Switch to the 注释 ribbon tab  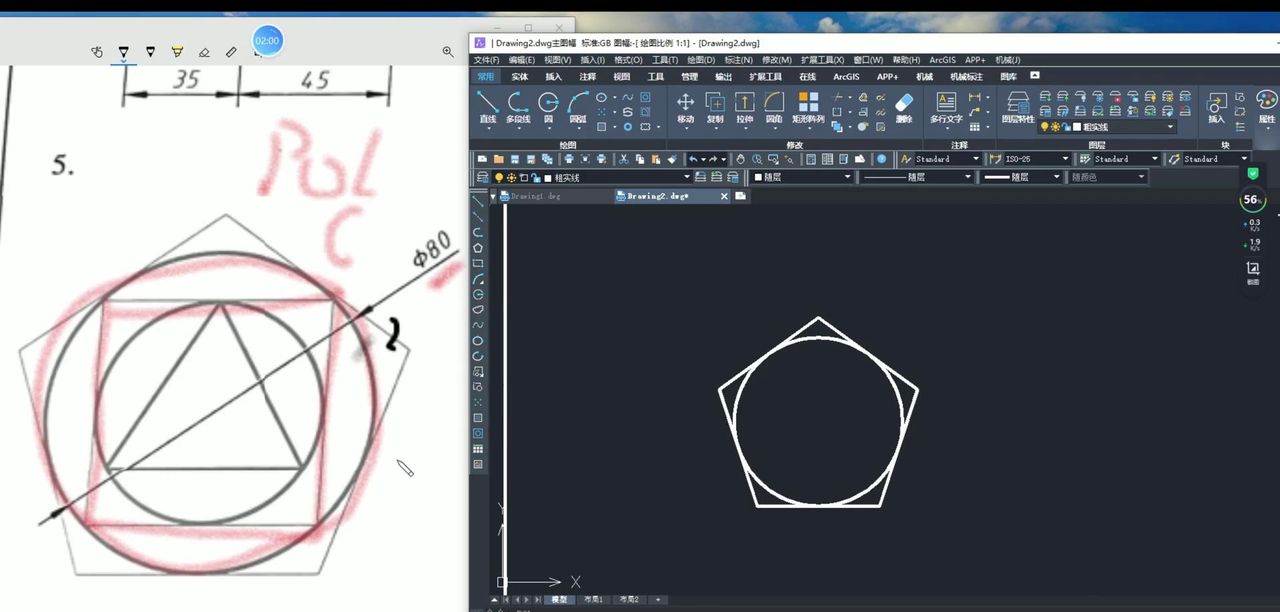tap(588, 76)
